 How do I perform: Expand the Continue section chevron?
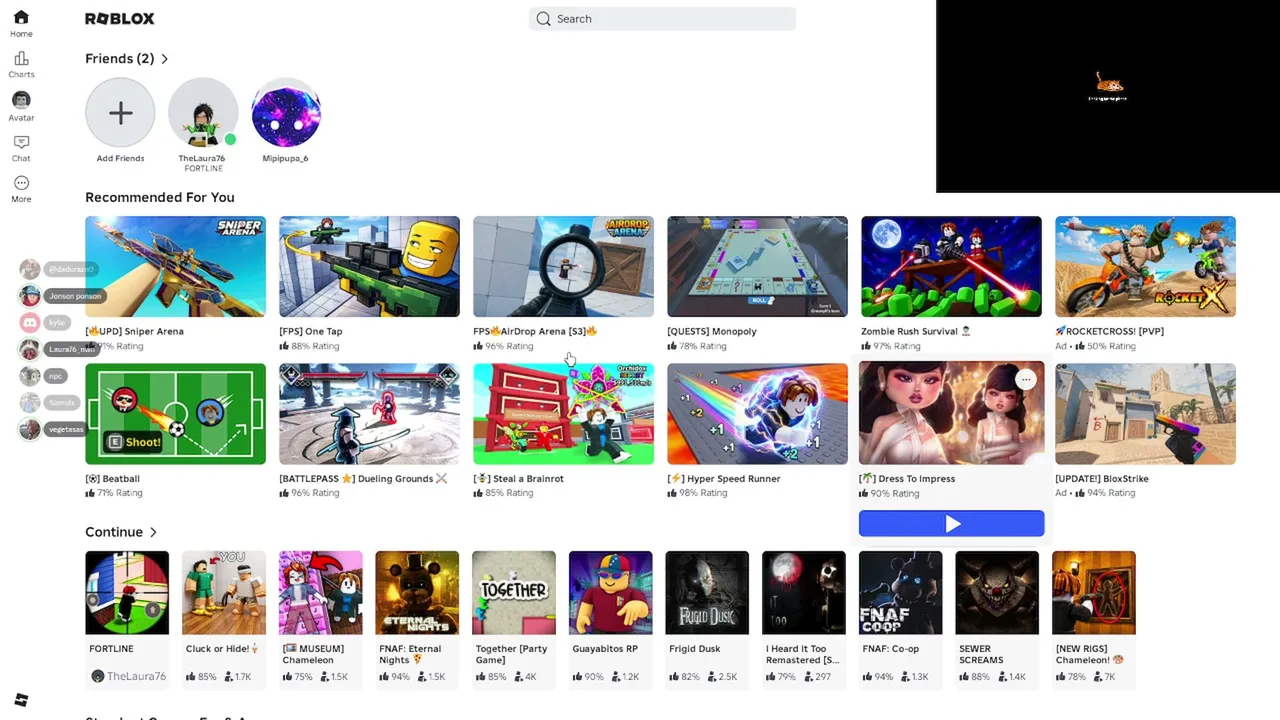[153, 532]
